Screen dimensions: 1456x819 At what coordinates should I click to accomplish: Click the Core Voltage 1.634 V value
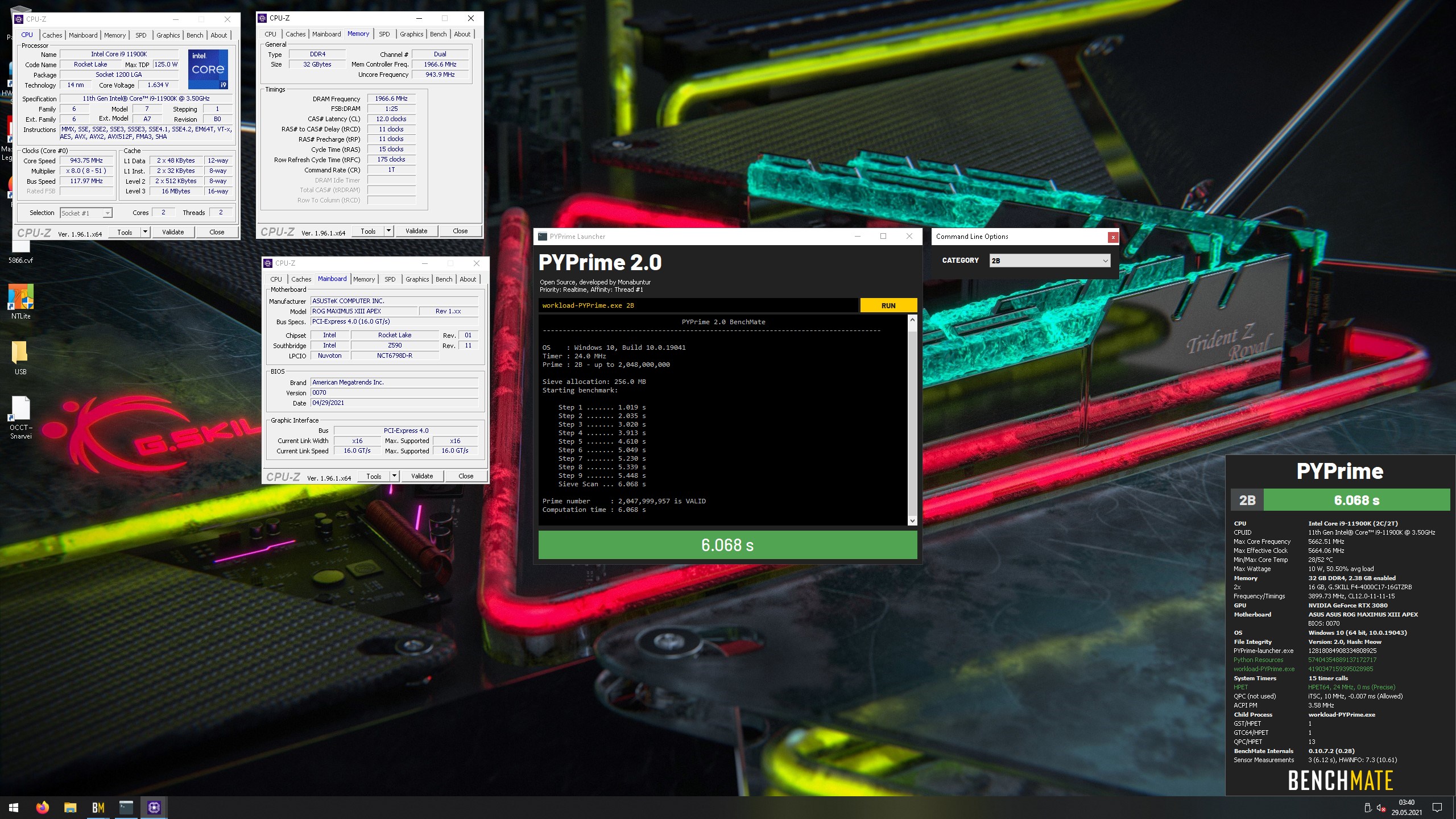point(158,85)
